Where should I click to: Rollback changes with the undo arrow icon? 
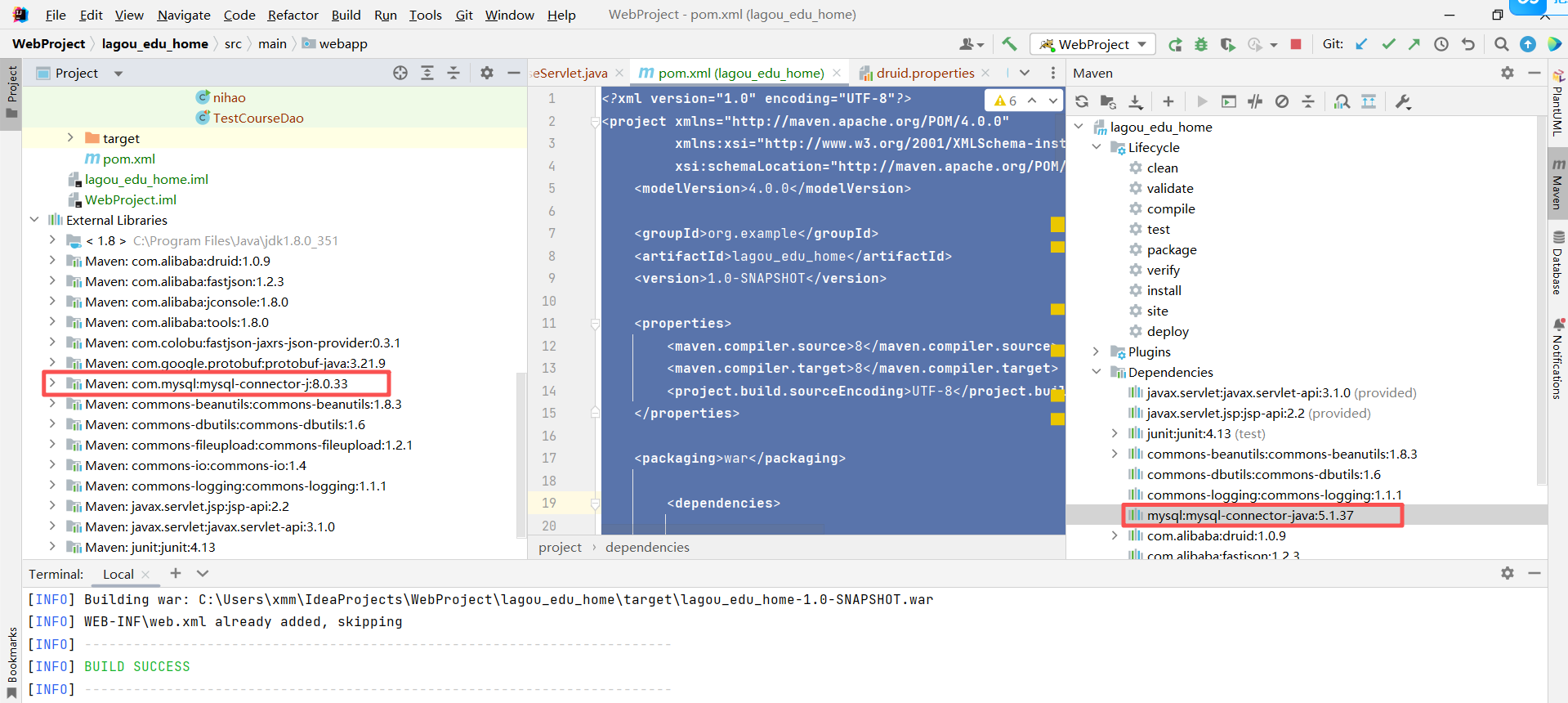1468,44
